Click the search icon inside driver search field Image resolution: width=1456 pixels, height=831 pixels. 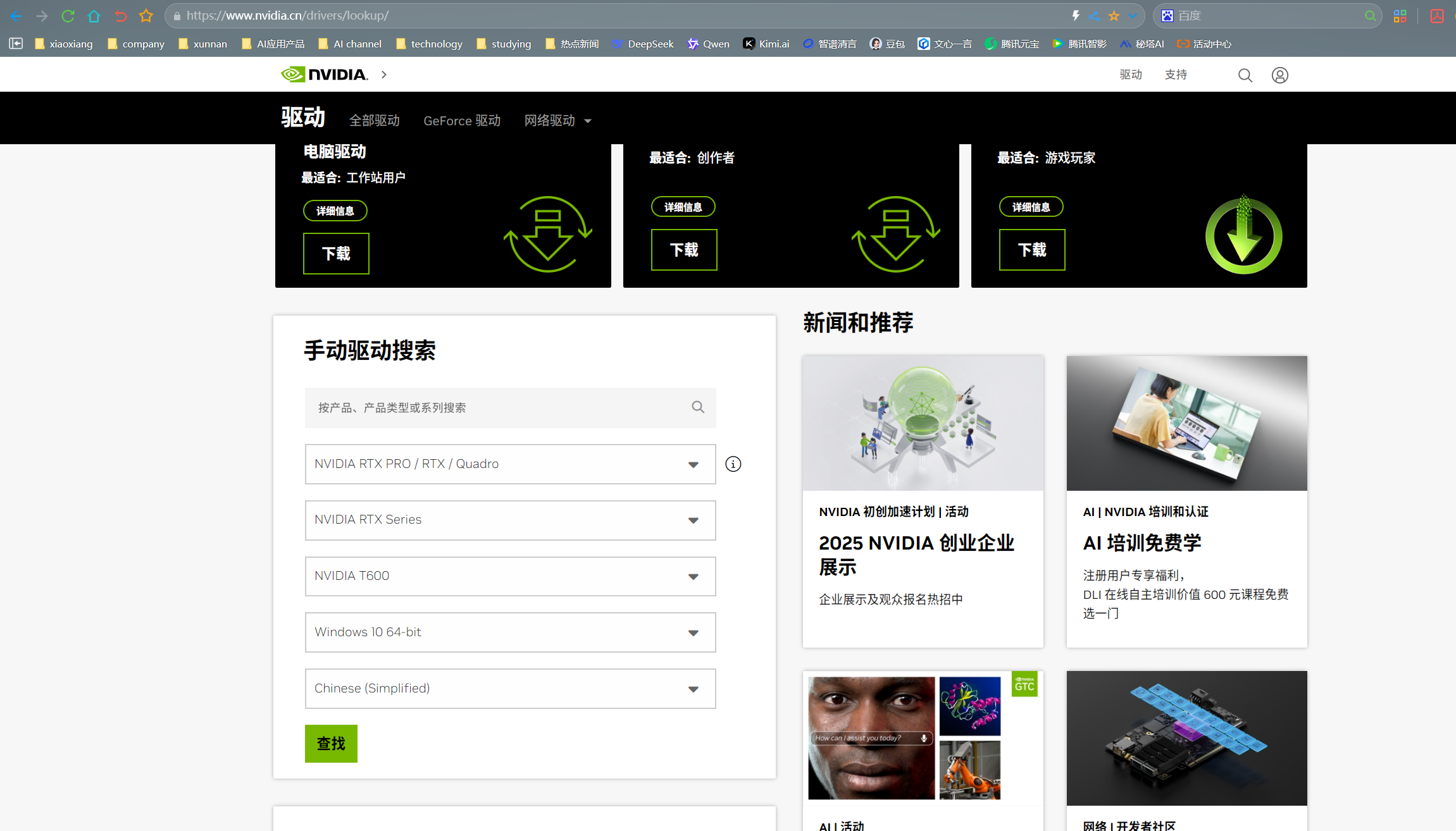pyautogui.click(x=697, y=407)
